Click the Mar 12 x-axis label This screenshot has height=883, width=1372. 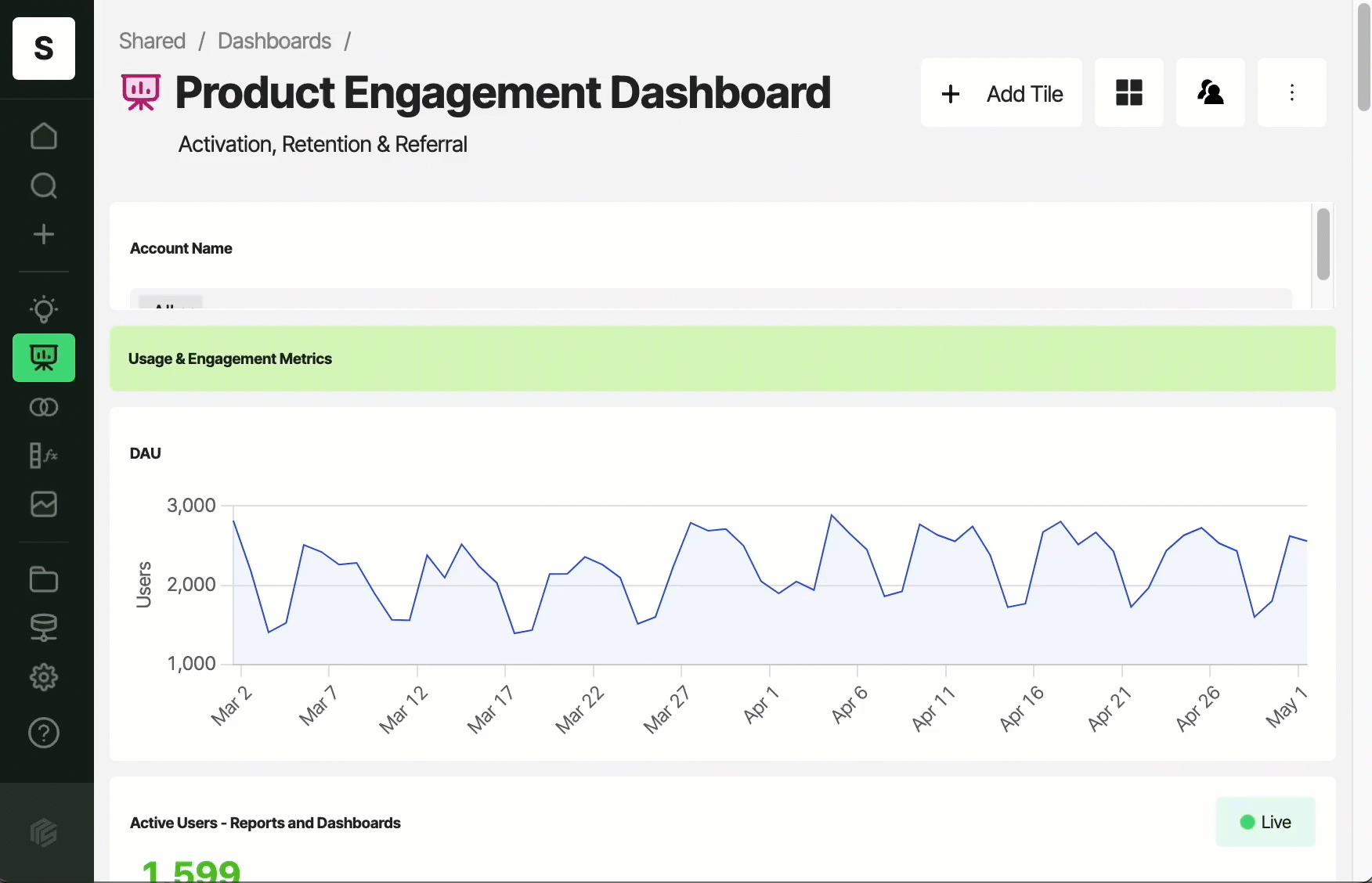[x=403, y=709]
